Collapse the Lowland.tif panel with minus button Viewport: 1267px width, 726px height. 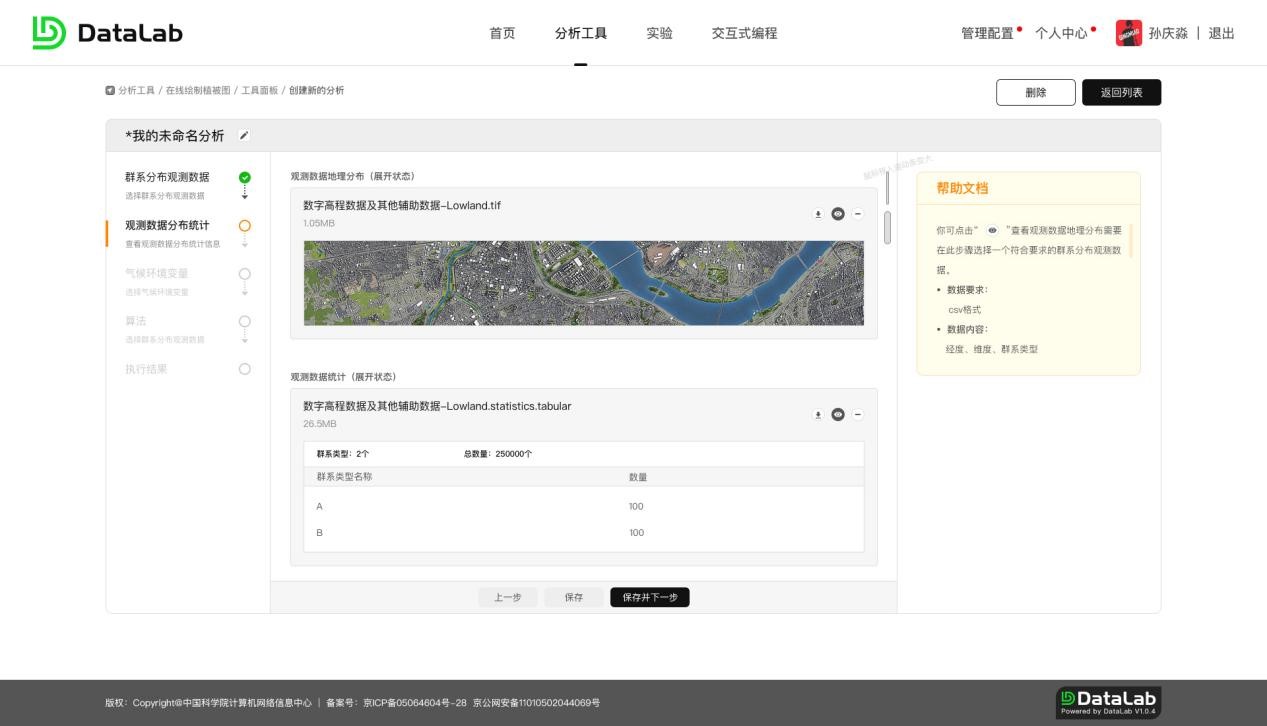tap(858, 214)
